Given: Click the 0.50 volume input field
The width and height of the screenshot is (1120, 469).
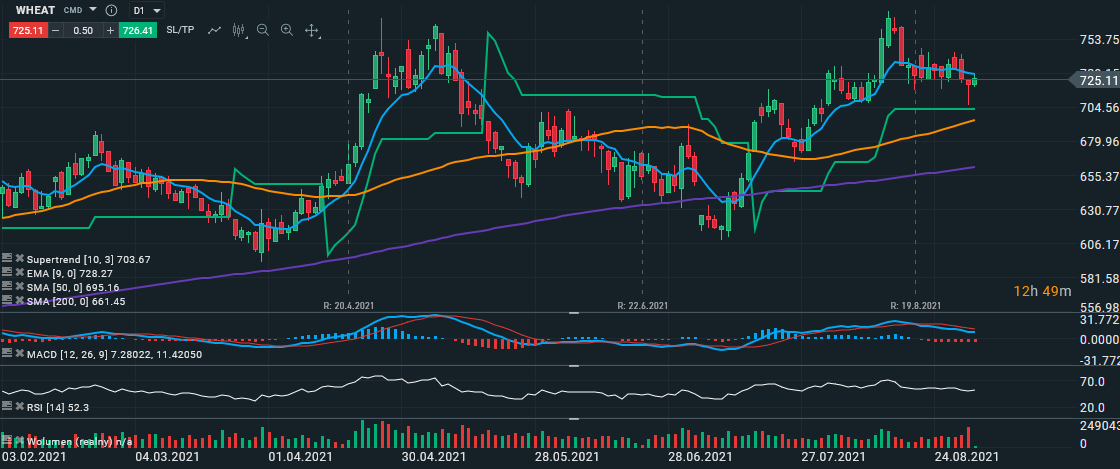Looking at the screenshot, I should 83,30.
